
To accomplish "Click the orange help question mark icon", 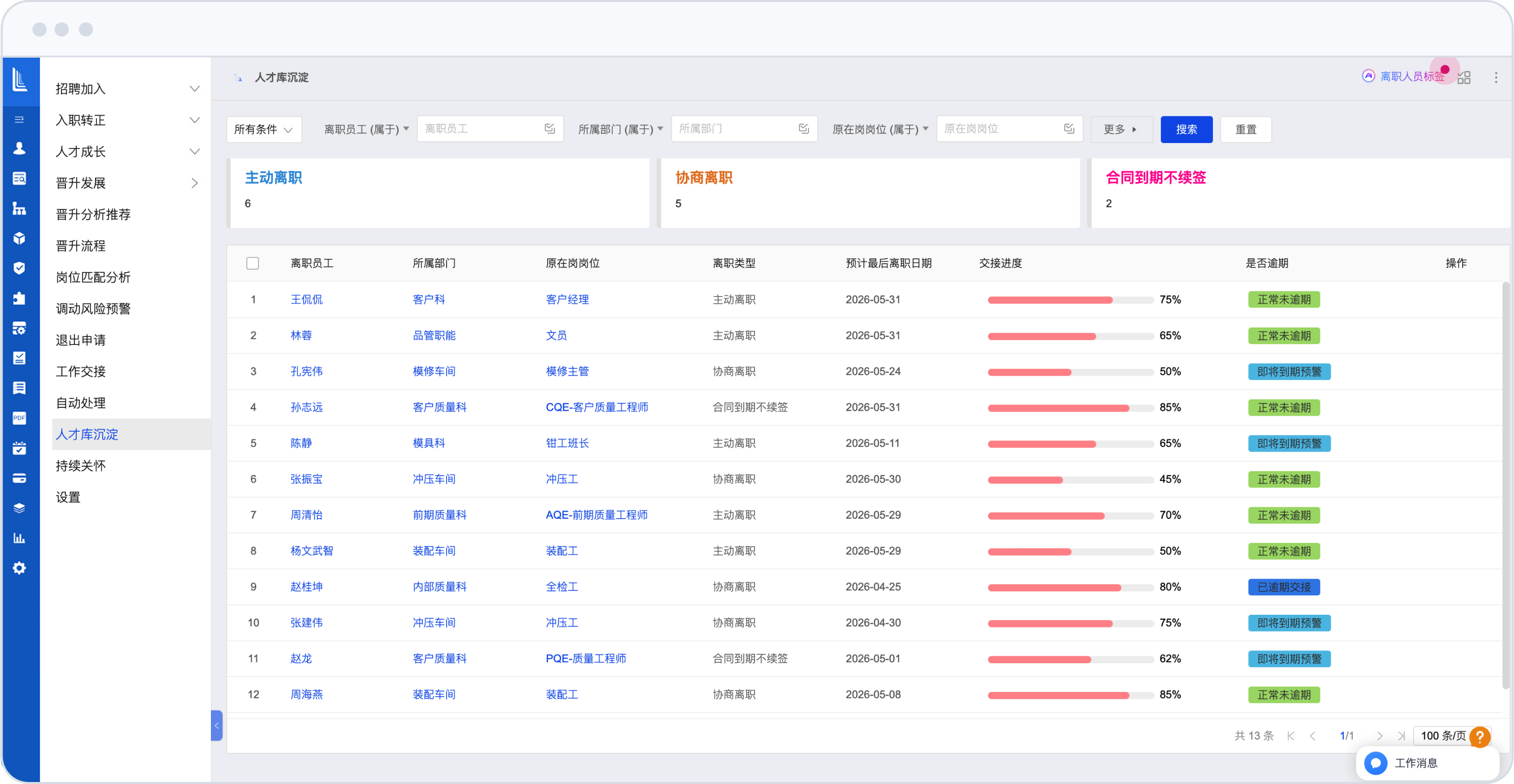I will pyautogui.click(x=1480, y=736).
